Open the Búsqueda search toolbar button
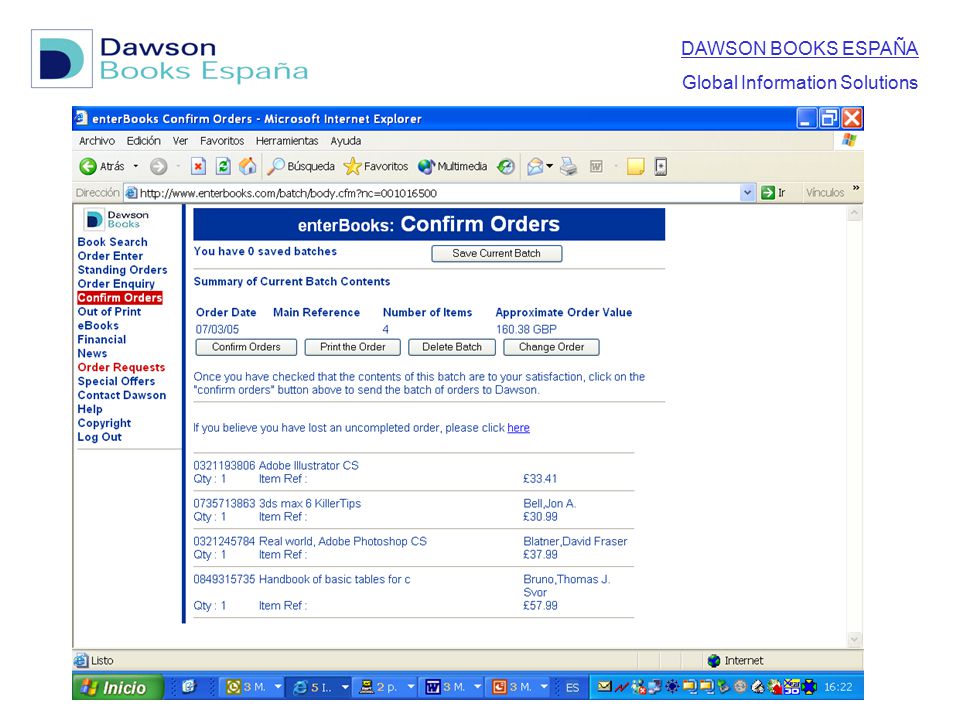The image size is (960, 720). point(301,166)
